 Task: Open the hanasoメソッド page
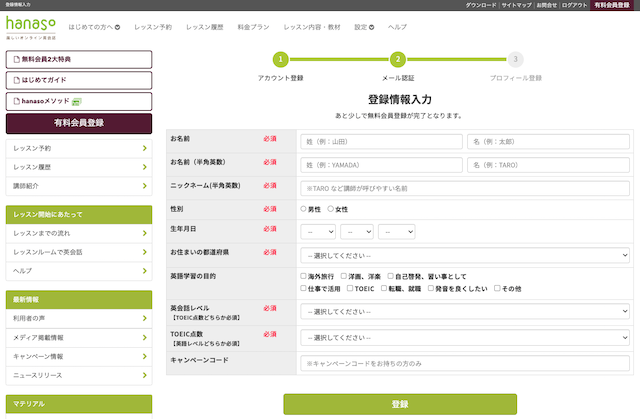79,101
